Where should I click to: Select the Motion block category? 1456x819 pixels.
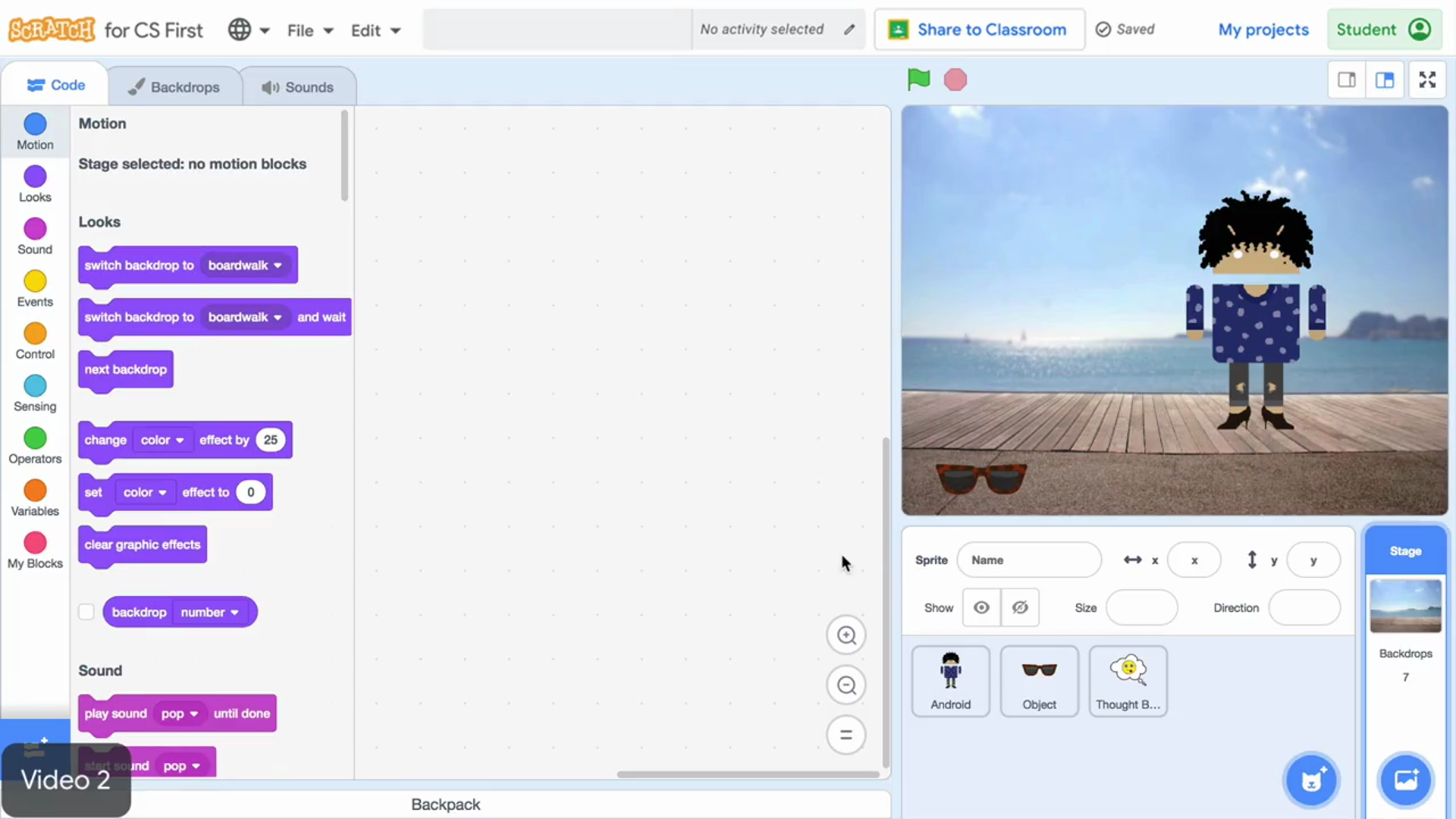[x=35, y=132]
